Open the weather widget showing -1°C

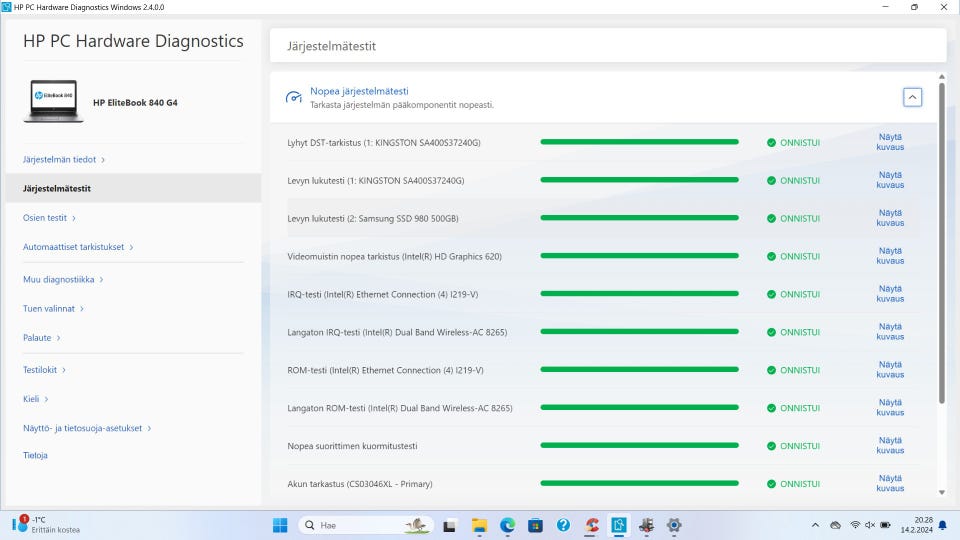pos(46,525)
